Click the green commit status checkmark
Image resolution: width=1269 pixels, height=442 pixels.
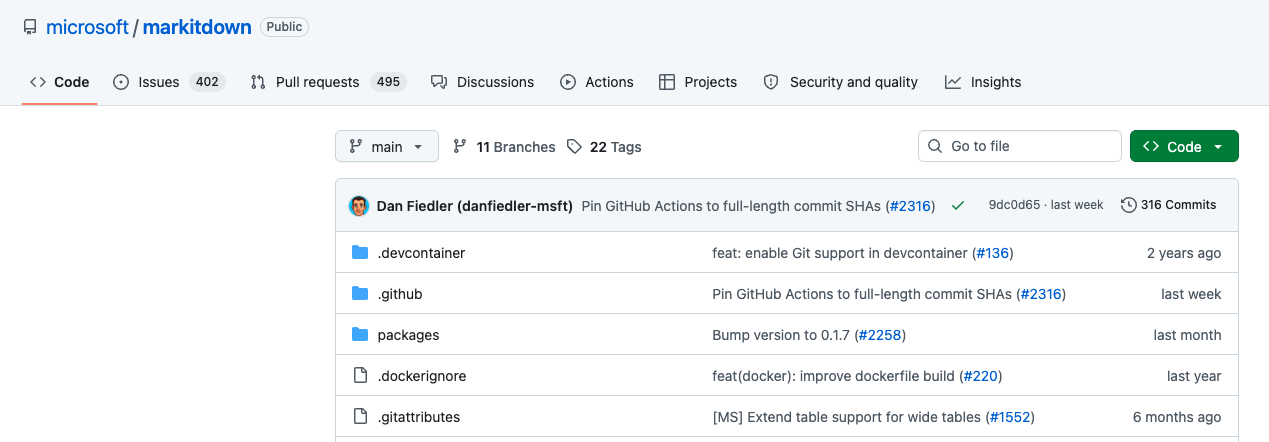[958, 206]
